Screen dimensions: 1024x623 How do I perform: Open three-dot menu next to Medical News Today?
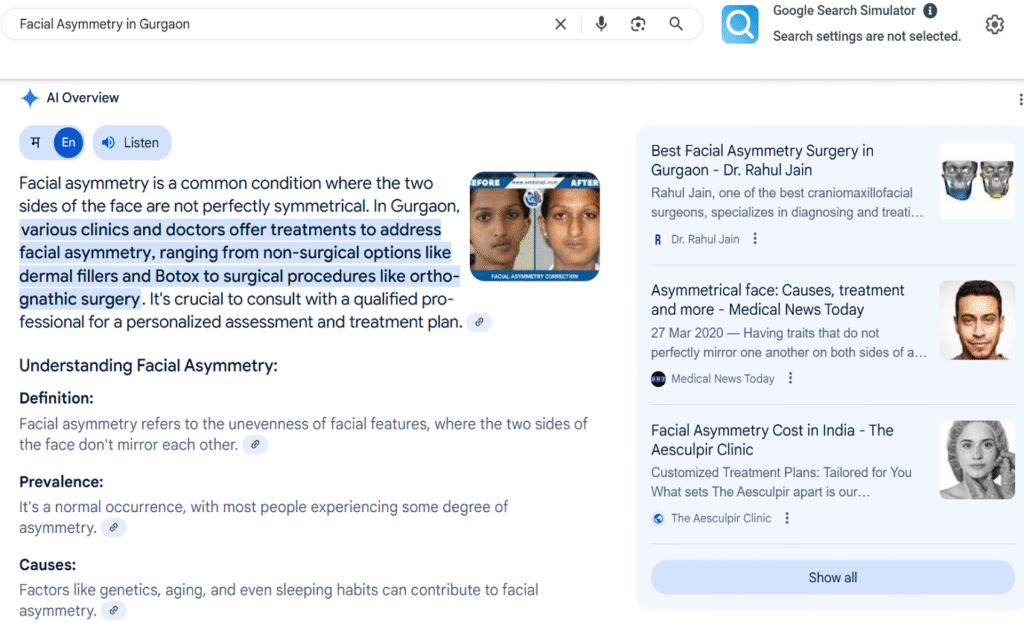pyautogui.click(x=790, y=378)
